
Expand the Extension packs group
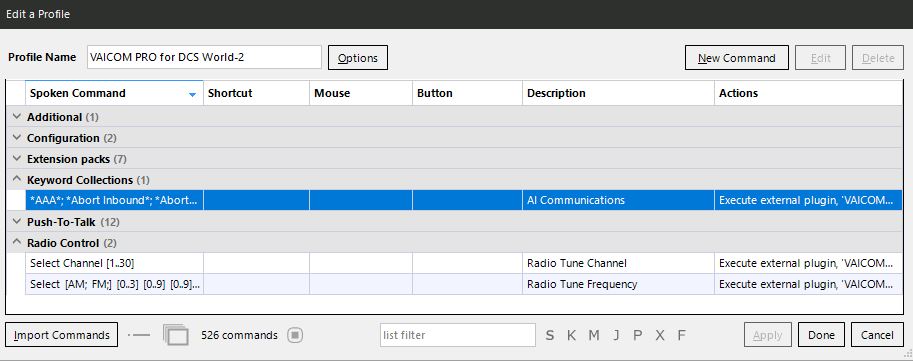point(16,158)
